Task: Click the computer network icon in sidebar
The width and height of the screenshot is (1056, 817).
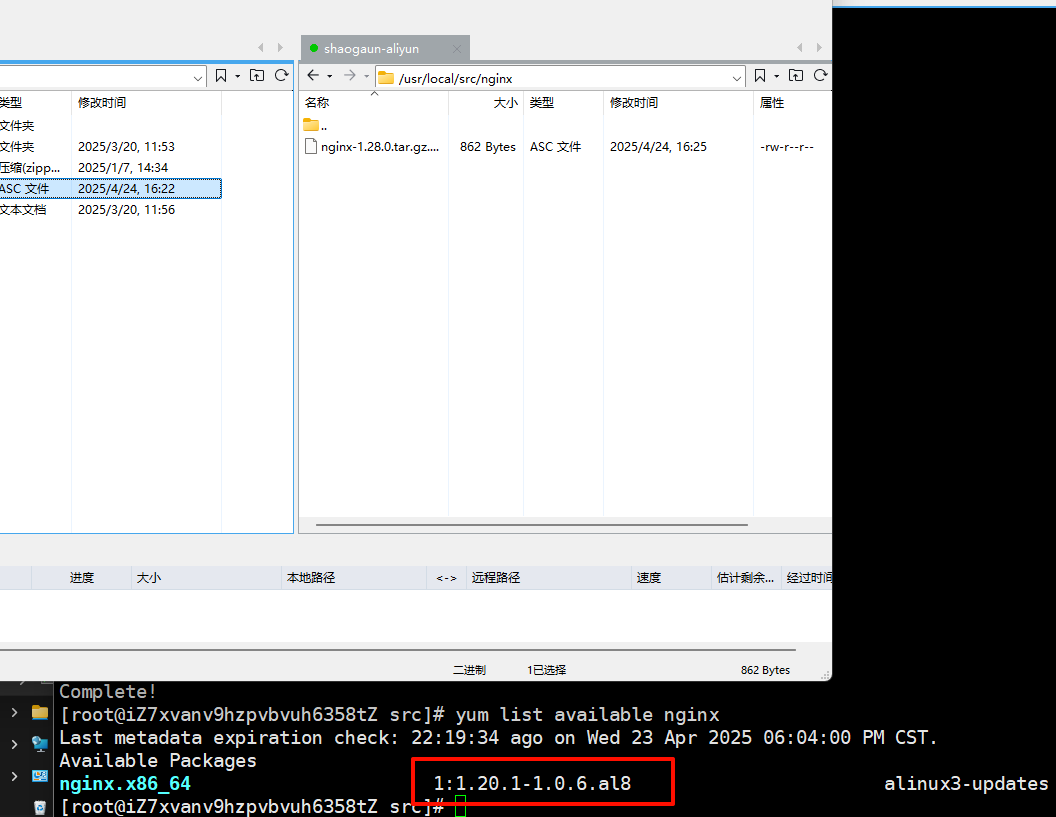Action: [40, 744]
